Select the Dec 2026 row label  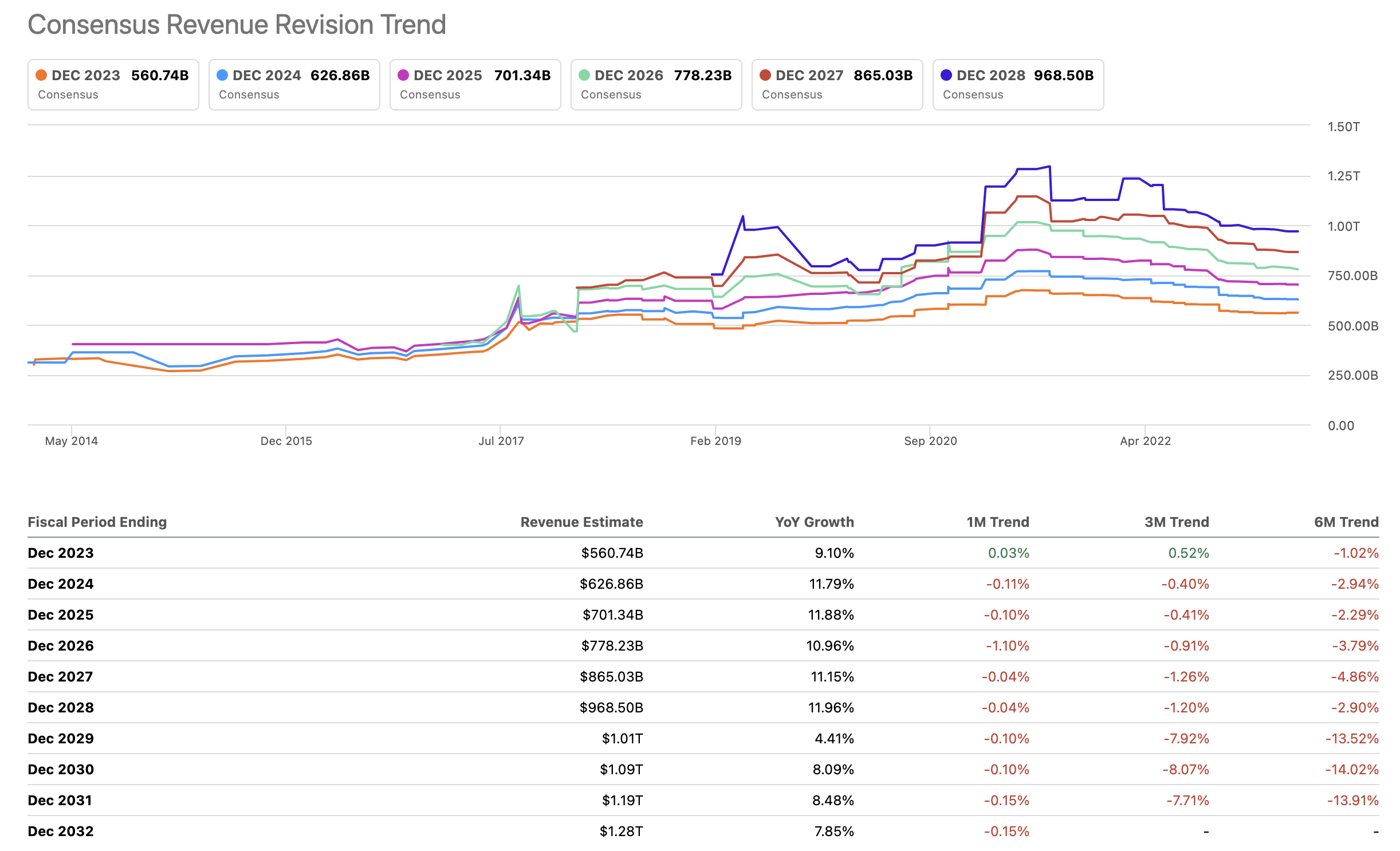click(x=61, y=645)
